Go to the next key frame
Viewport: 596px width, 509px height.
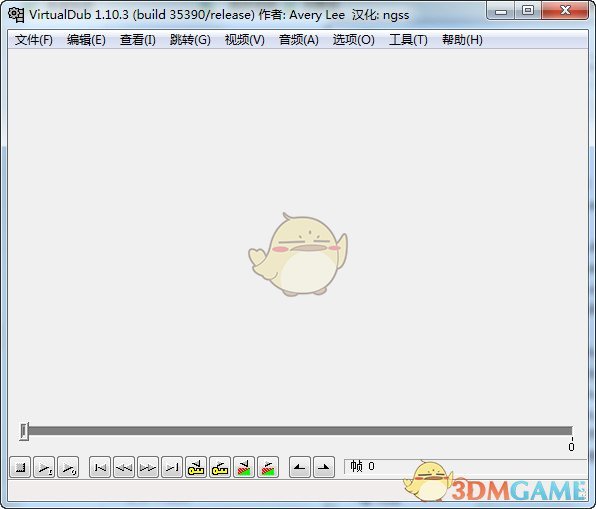(x=220, y=467)
